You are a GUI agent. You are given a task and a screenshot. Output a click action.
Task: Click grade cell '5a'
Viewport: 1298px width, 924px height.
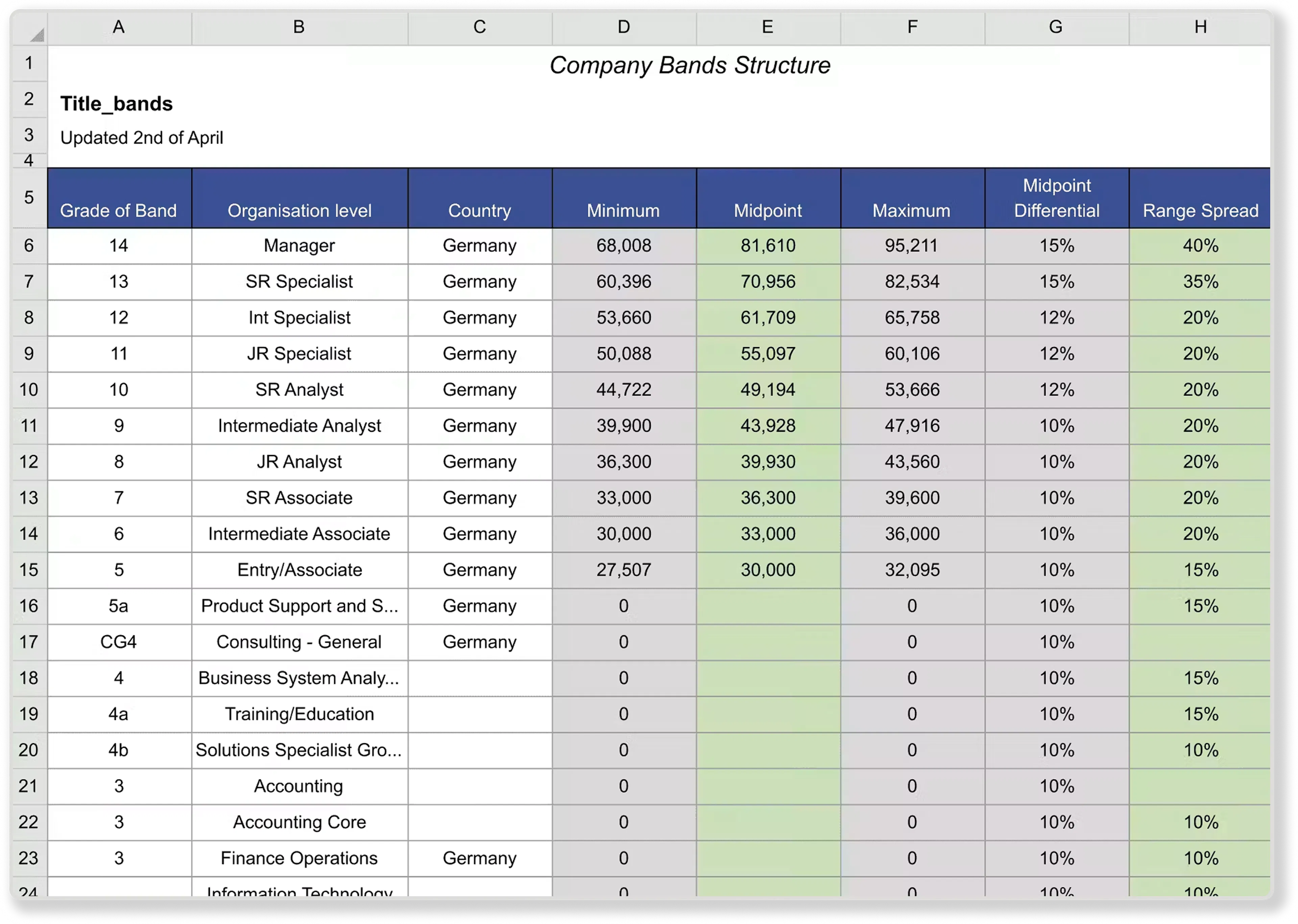(119, 606)
